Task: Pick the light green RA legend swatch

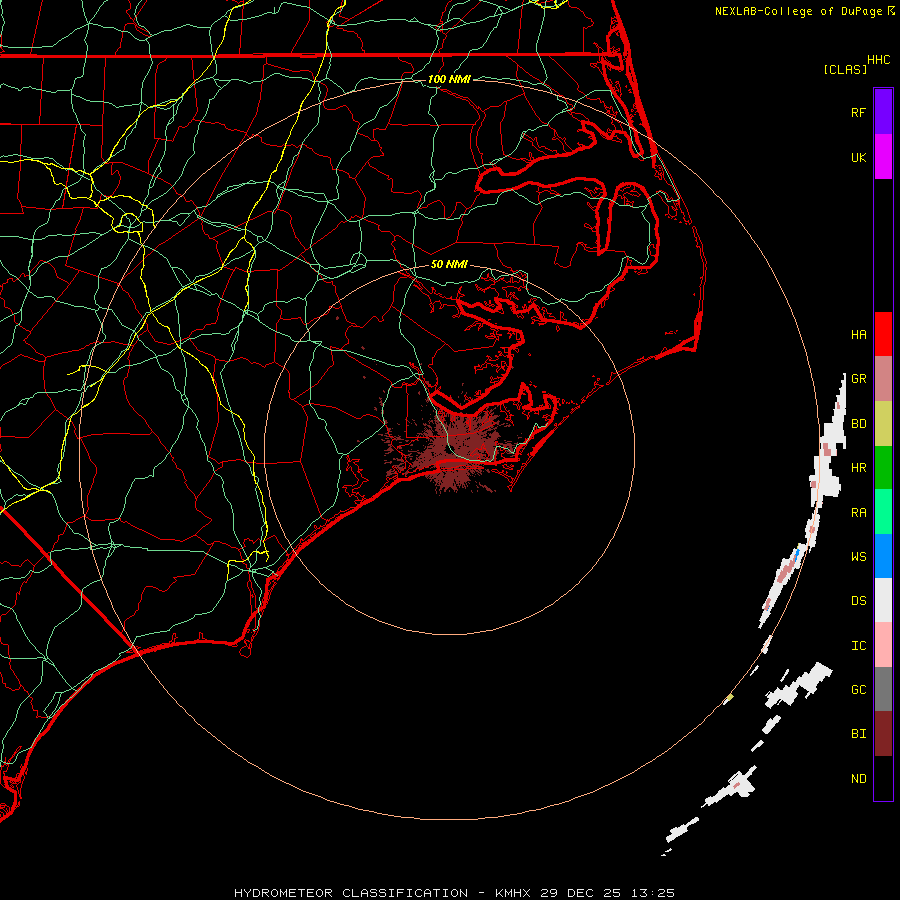Action: coord(883,512)
